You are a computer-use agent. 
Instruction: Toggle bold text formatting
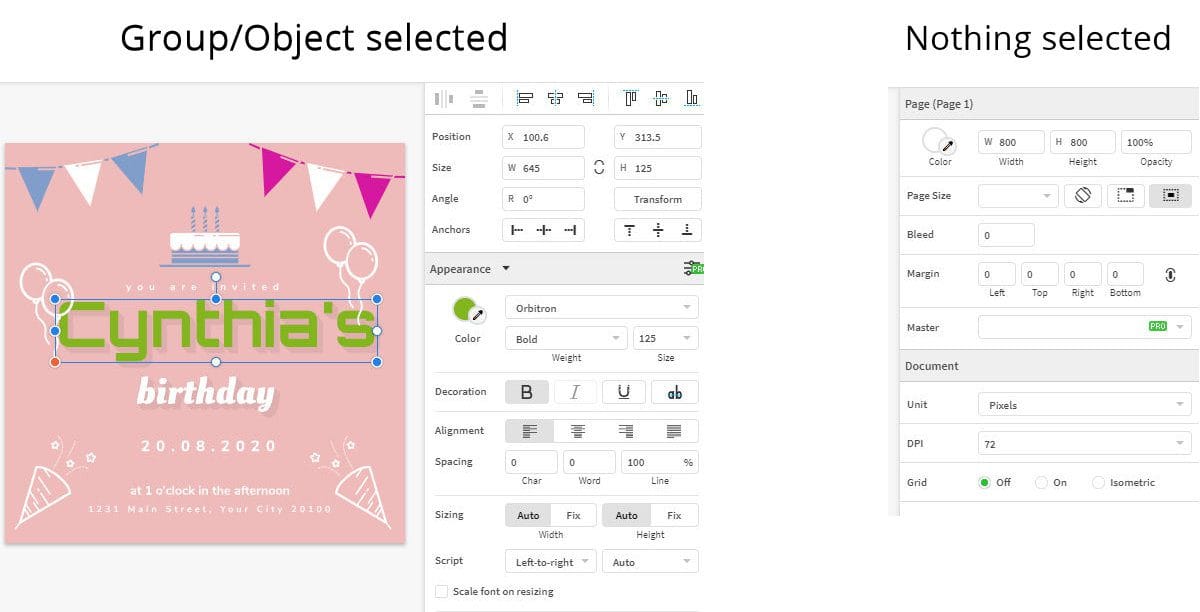[527, 391]
